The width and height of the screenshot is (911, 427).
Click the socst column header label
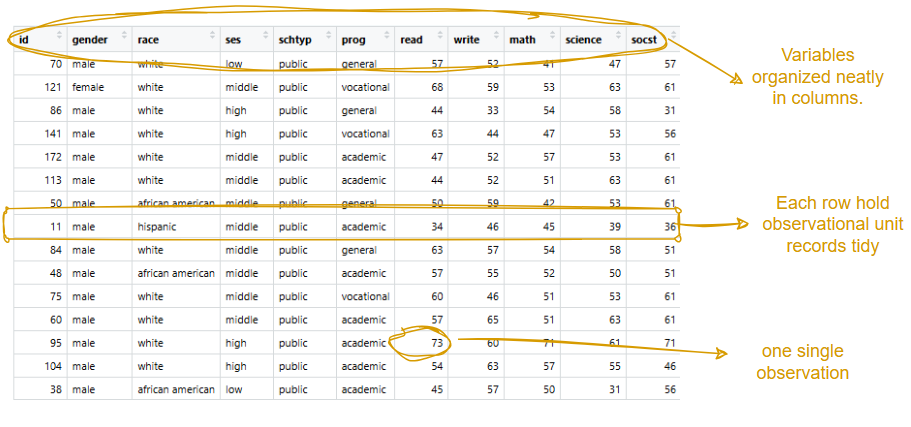pos(645,40)
